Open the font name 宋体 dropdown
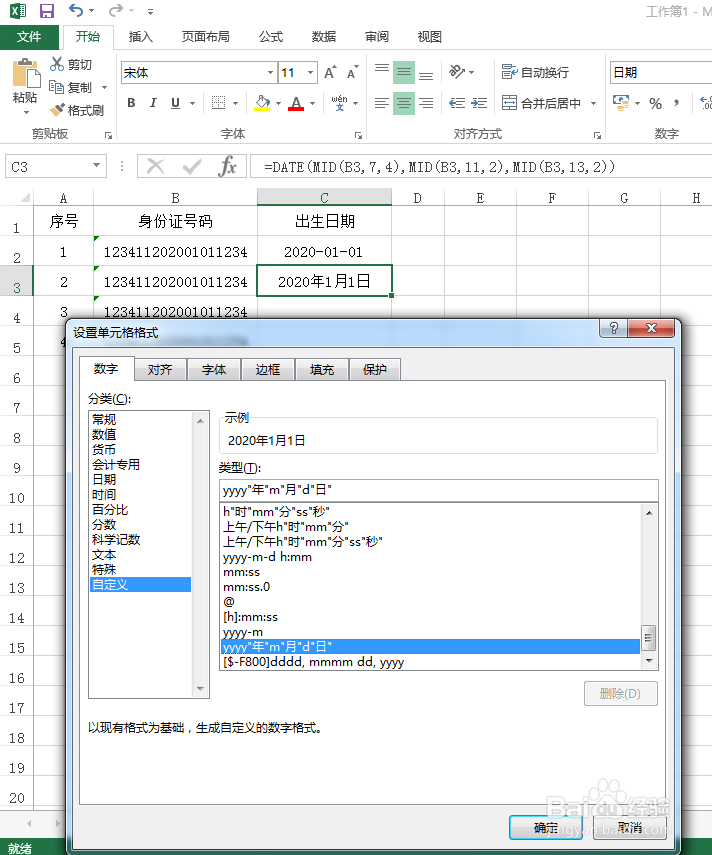 [x=270, y=73]
